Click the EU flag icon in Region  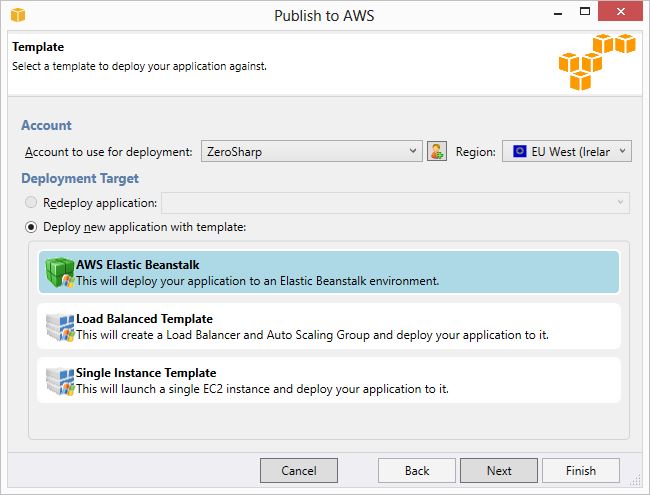click(519, 151)
